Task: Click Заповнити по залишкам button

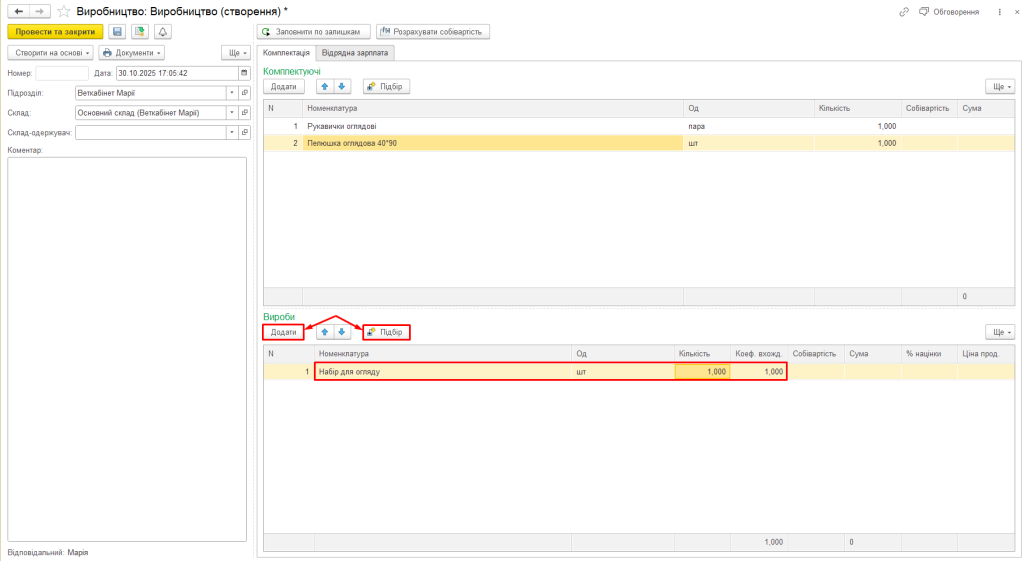Action: (314, 32)
